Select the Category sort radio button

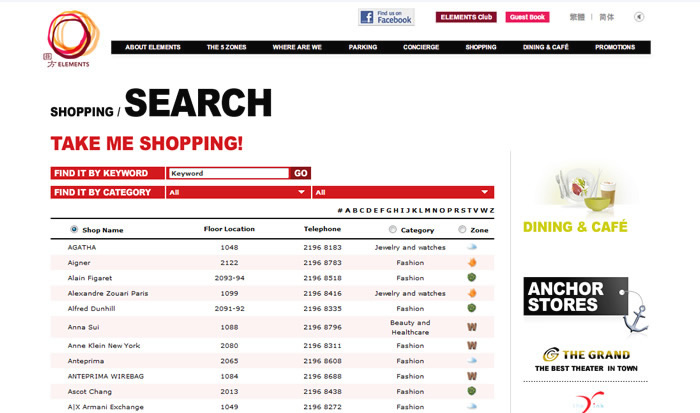392,229
